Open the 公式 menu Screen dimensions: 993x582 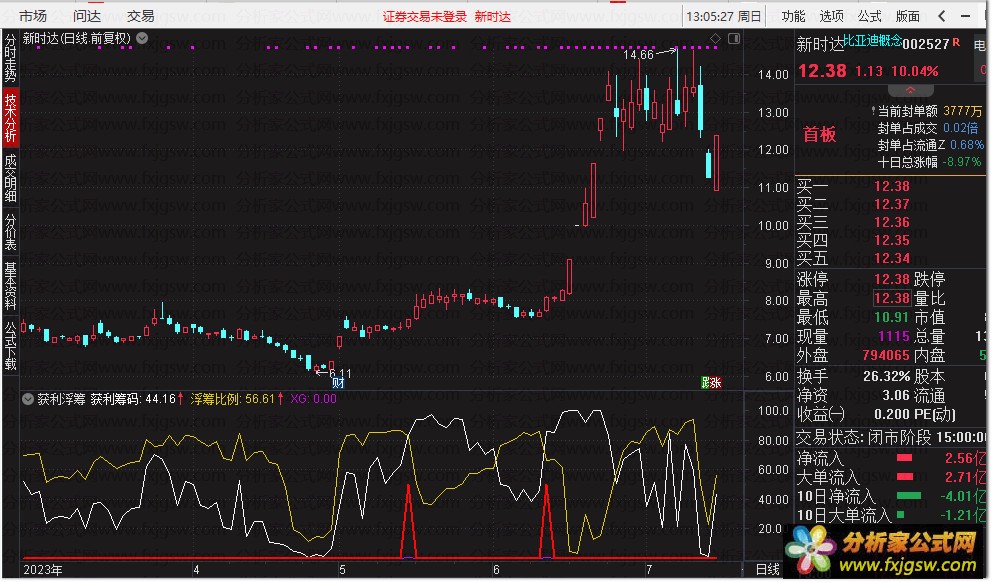[869, 16]
